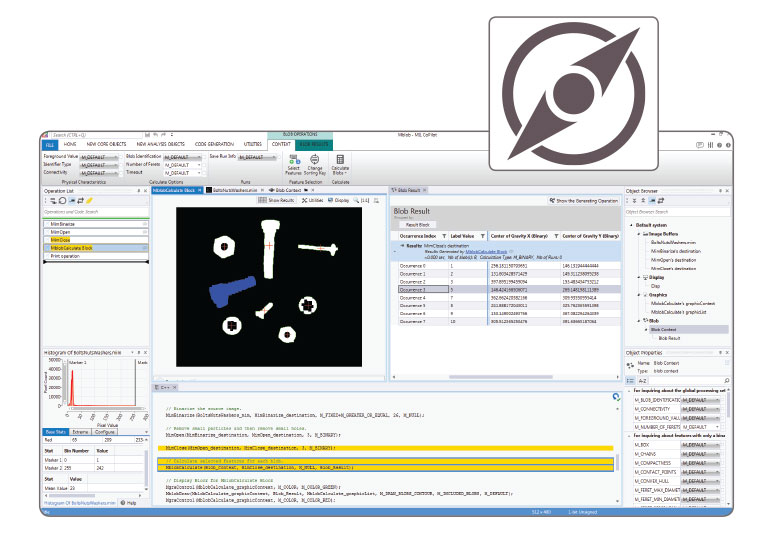The image size is (769, 559).
Task: Open the M_BOX property dropdown
Action: 700,445
